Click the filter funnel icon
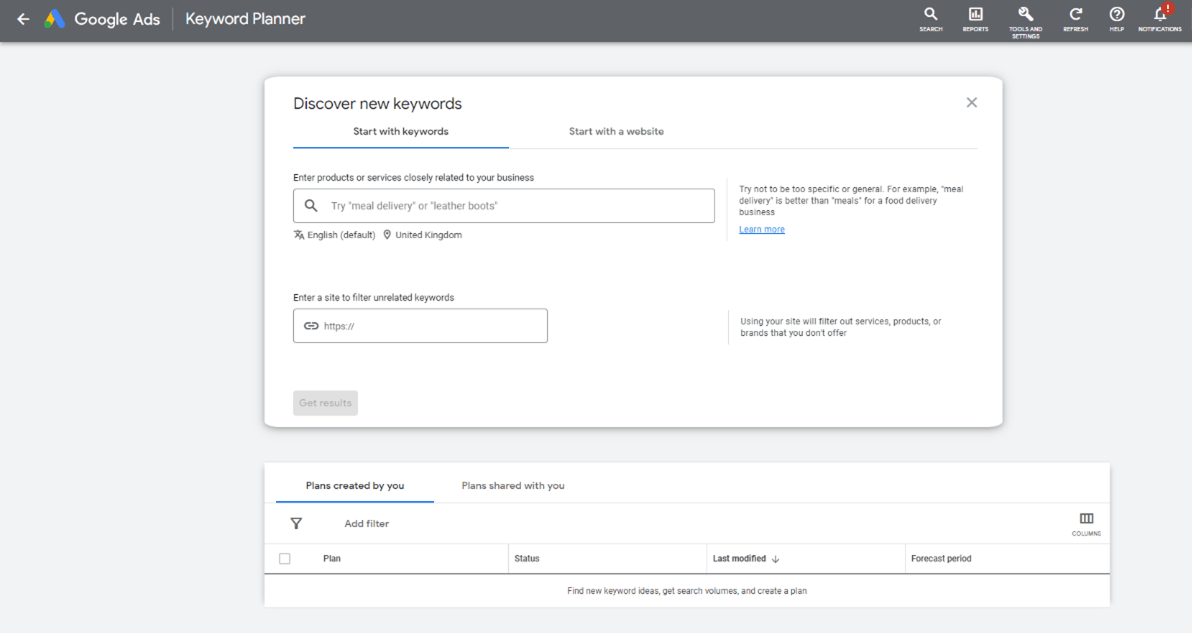Viewport: 1192px width, 633px height. (296, 524)
